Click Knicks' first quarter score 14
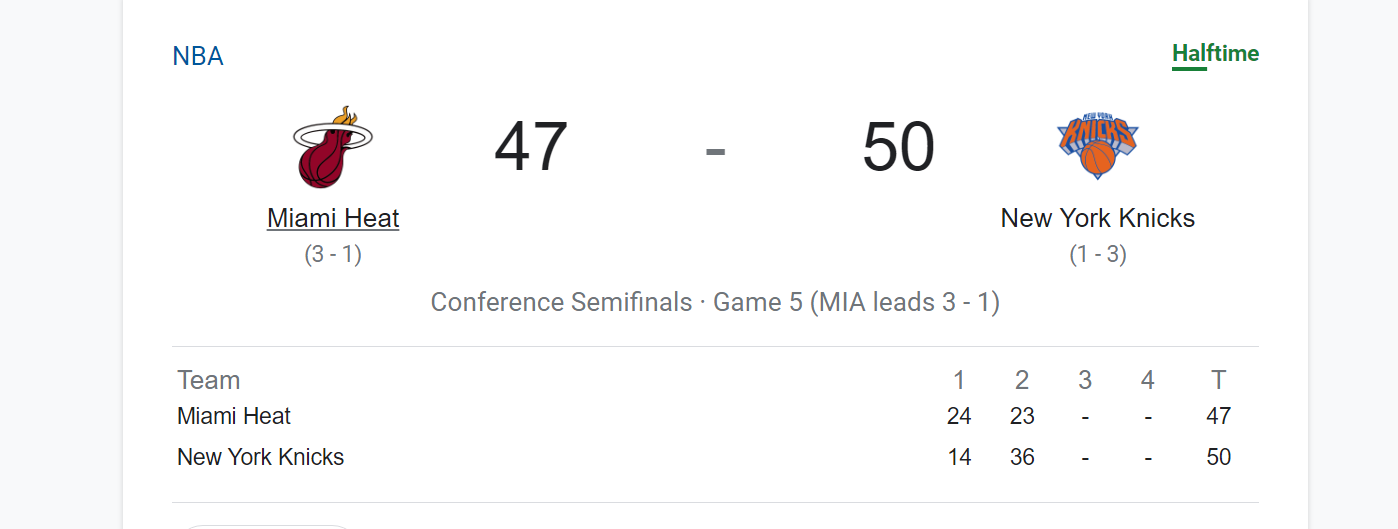The width and height of the screenshot is (1398, 529). (959, 457)
